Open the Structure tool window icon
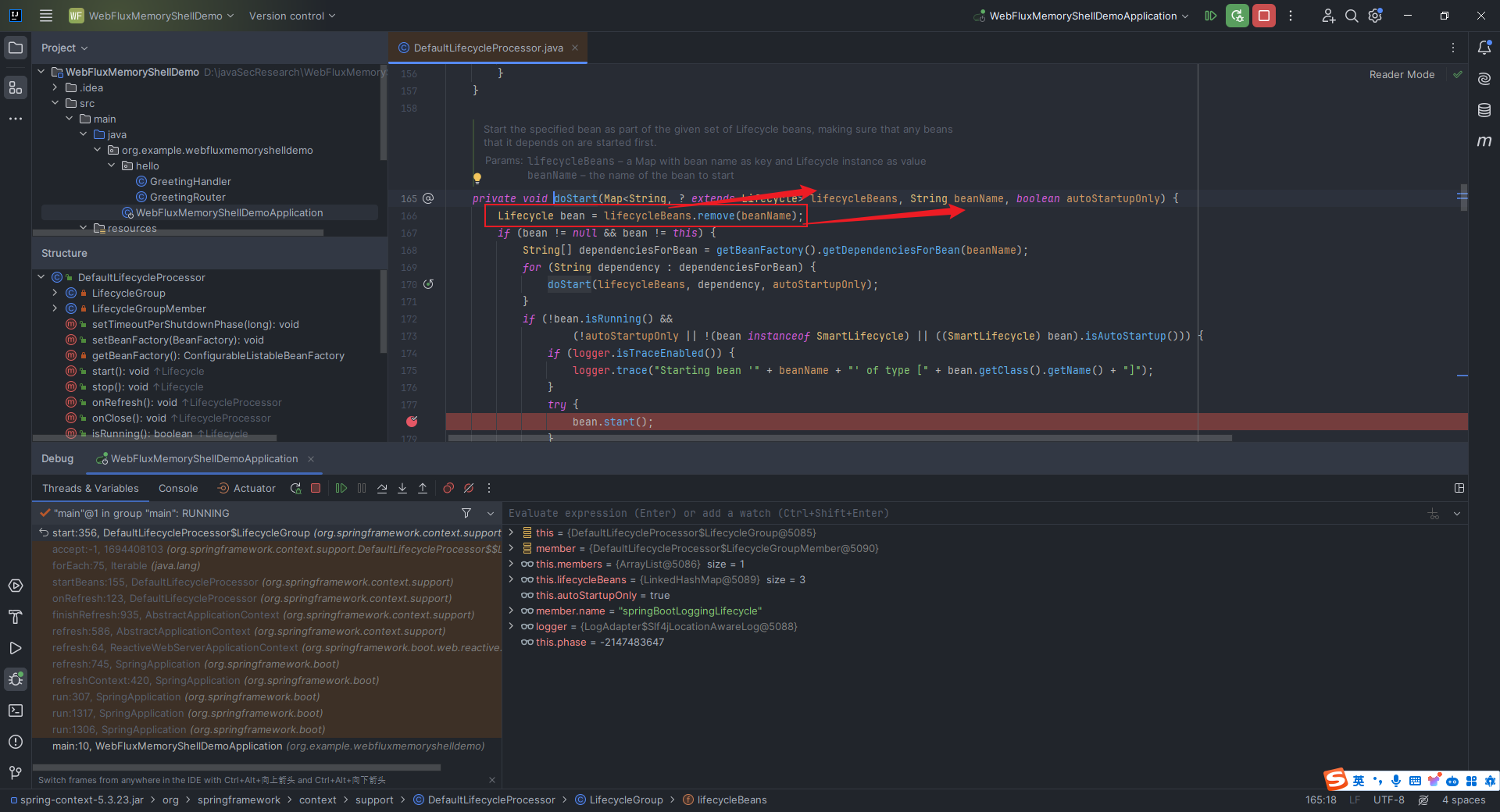This screenshot has height=812, width=1500. point(16,87)
